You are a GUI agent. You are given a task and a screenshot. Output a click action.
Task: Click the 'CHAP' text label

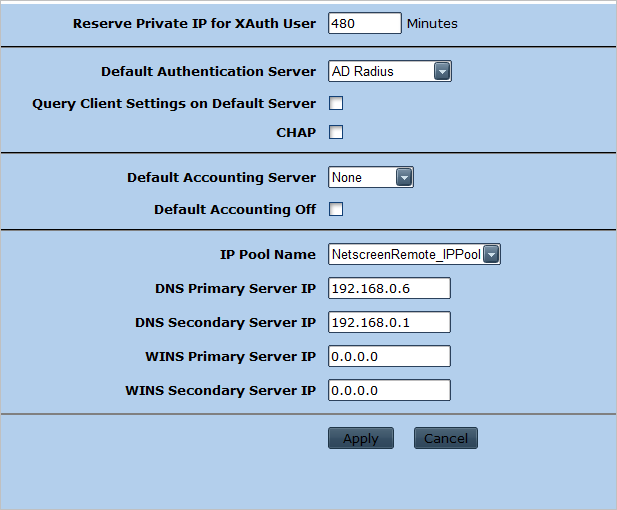pyautogui.click(x=296, y=132)
